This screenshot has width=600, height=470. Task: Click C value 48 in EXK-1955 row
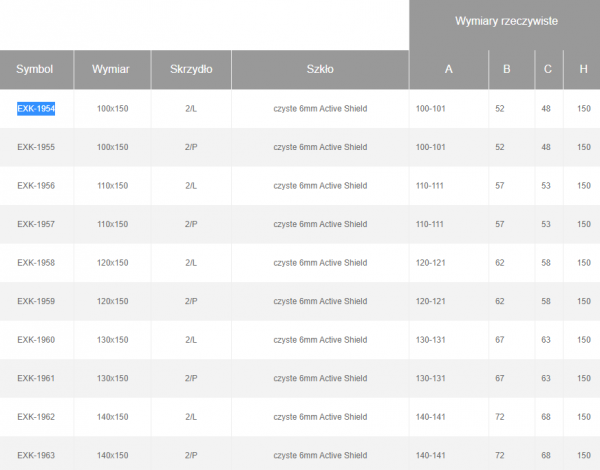coord(546,147)
